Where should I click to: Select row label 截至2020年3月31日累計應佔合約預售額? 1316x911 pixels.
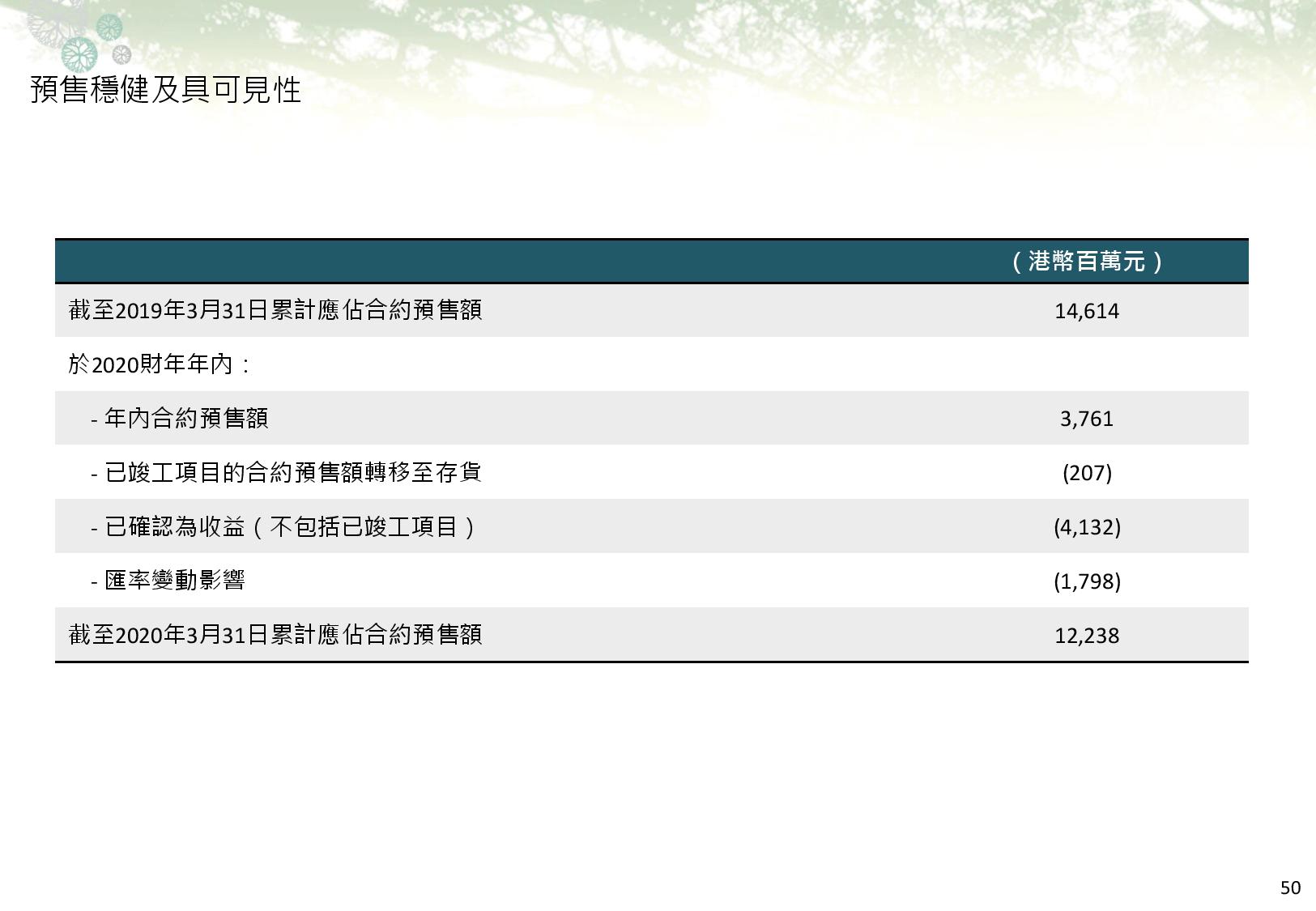click(275, 634)
